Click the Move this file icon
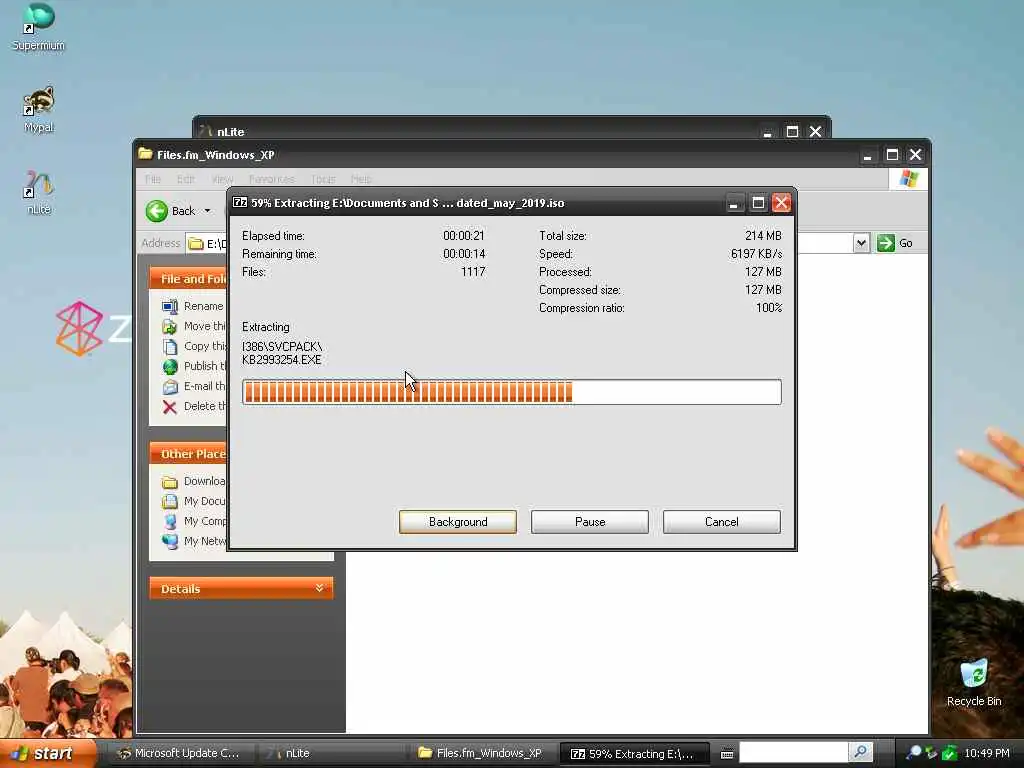 point(170,327)
